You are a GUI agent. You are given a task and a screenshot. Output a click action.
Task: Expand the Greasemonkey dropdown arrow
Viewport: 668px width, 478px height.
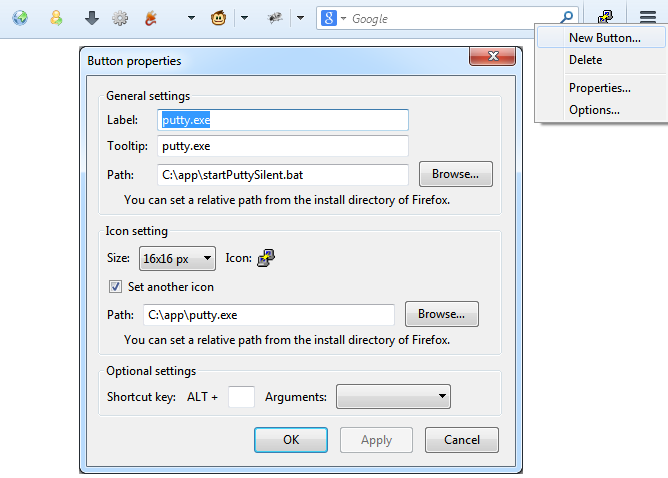click(x=245, y=18)
